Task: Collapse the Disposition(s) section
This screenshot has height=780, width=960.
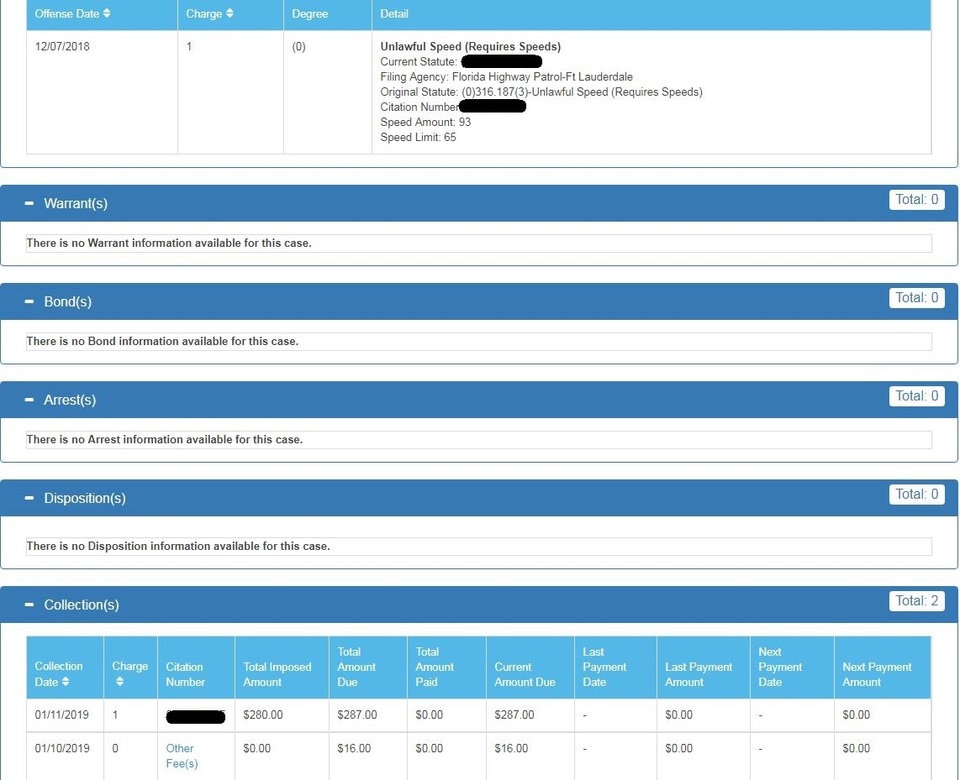Action: (x=29, y=498)
